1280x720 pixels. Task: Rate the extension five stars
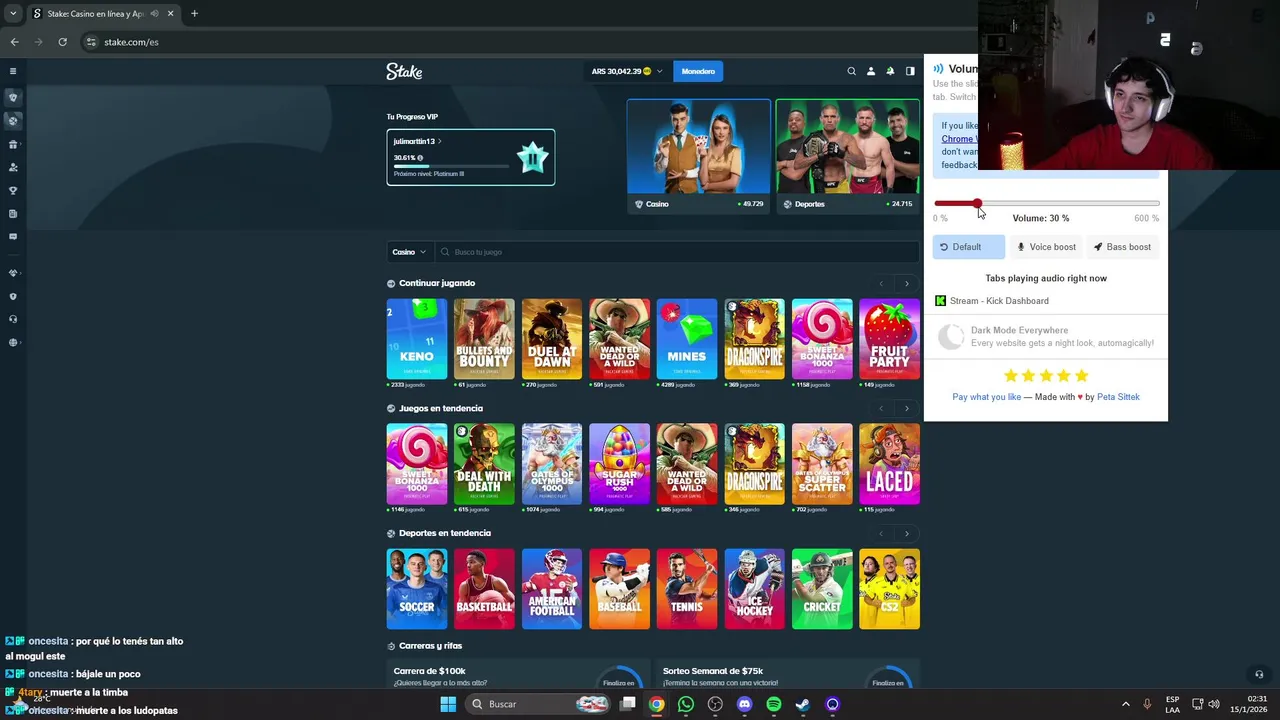(x=1081, y=376)
